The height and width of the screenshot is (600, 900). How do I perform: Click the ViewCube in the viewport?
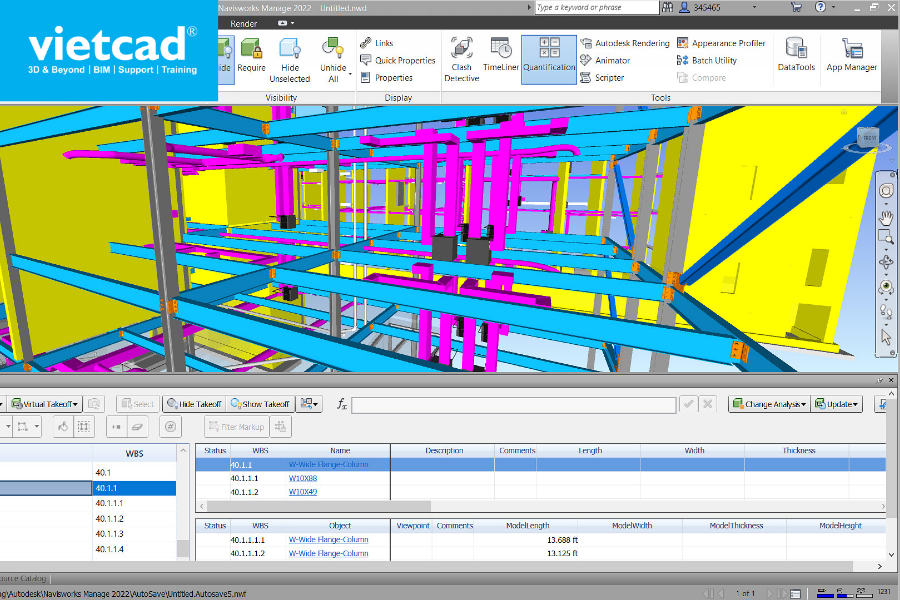tap(868, 140)
